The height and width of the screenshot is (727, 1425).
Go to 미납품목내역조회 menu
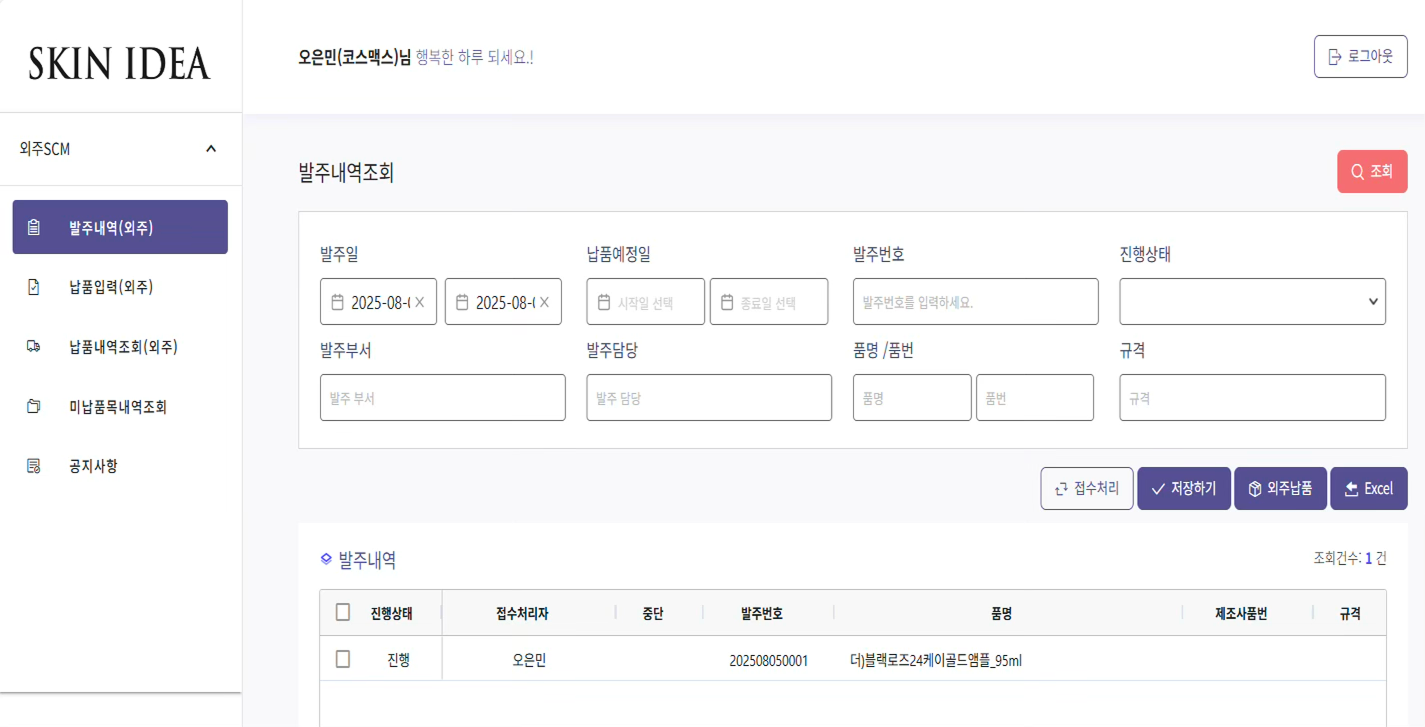[118, 407]
